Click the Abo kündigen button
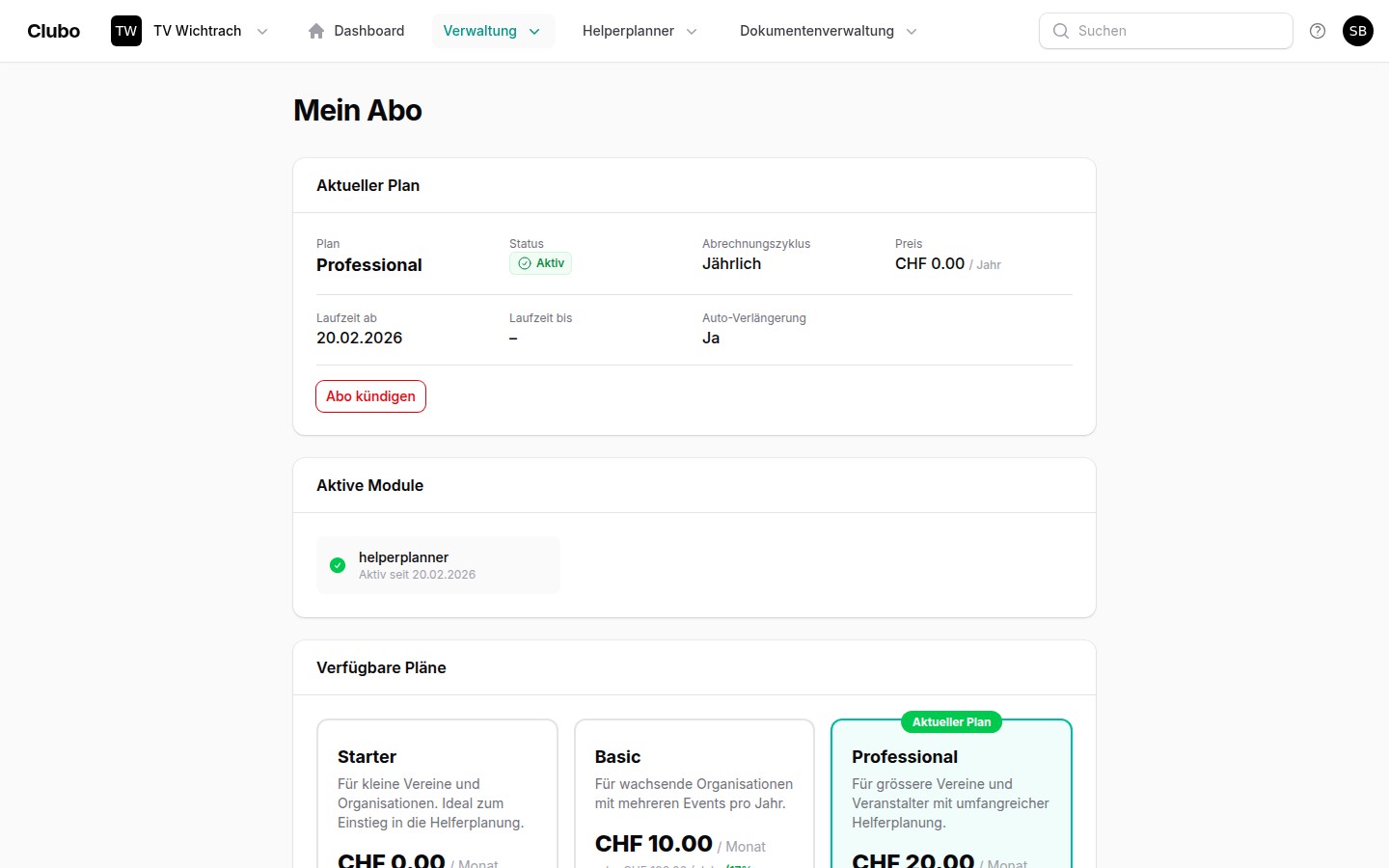Screen dimensions: 1389x868 (x=370, y=396)
